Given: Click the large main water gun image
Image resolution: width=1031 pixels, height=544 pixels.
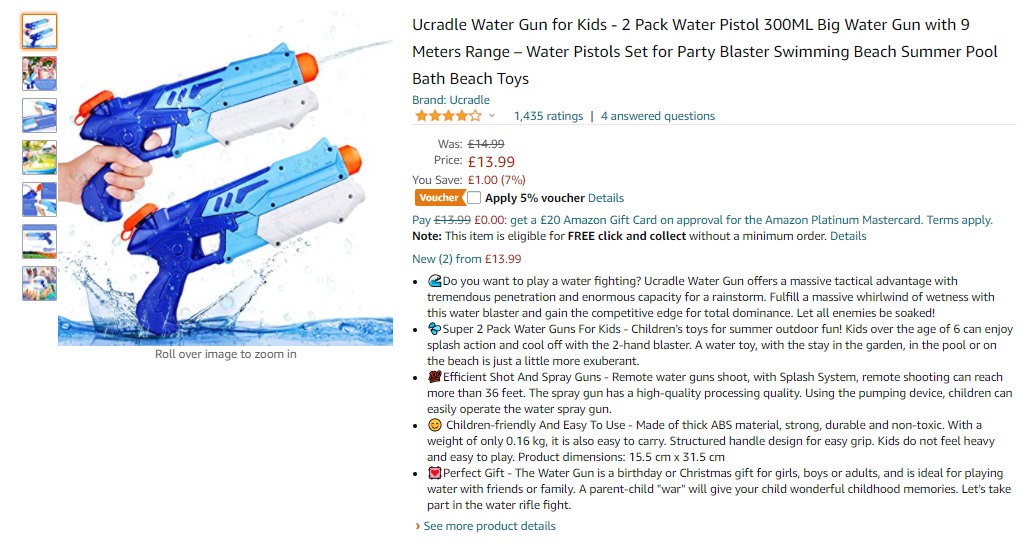Looking at the screenshot, I should 225,180.
